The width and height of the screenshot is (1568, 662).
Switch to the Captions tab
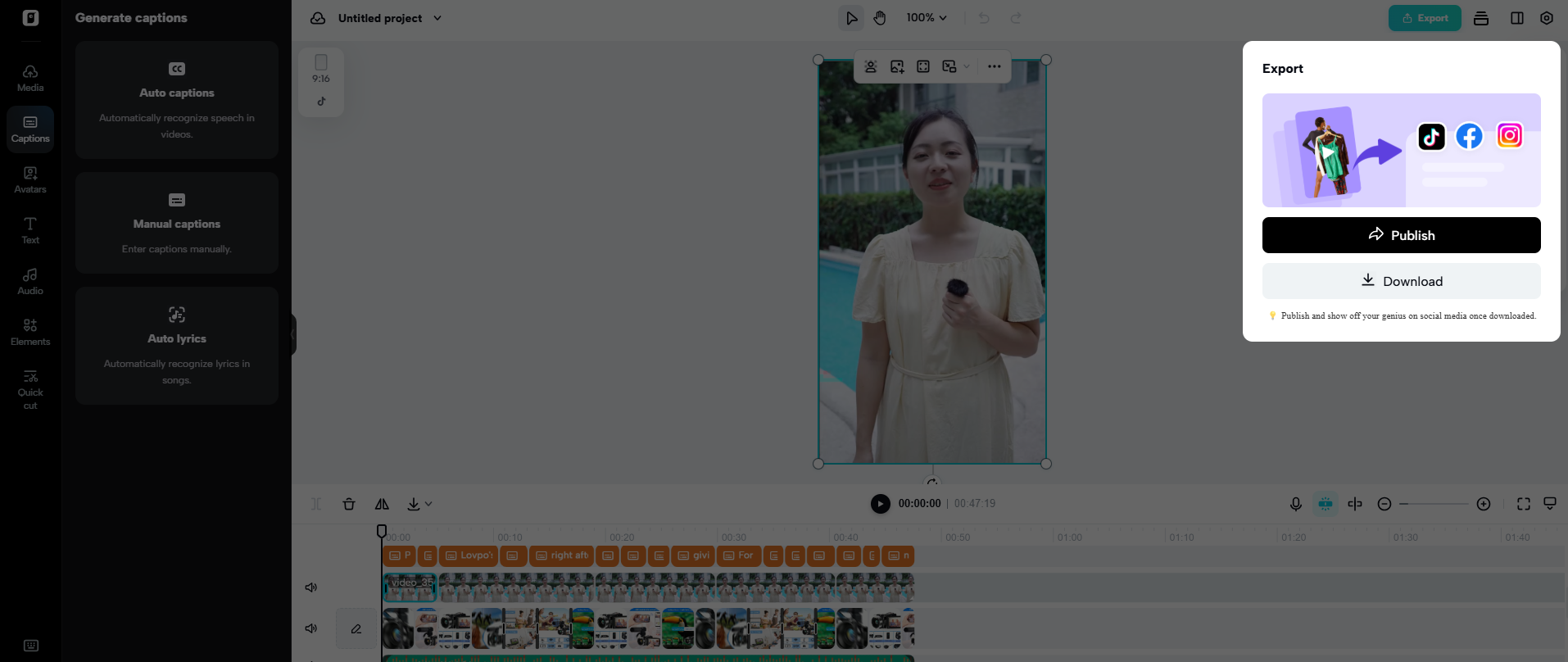[x=30, y=129]
